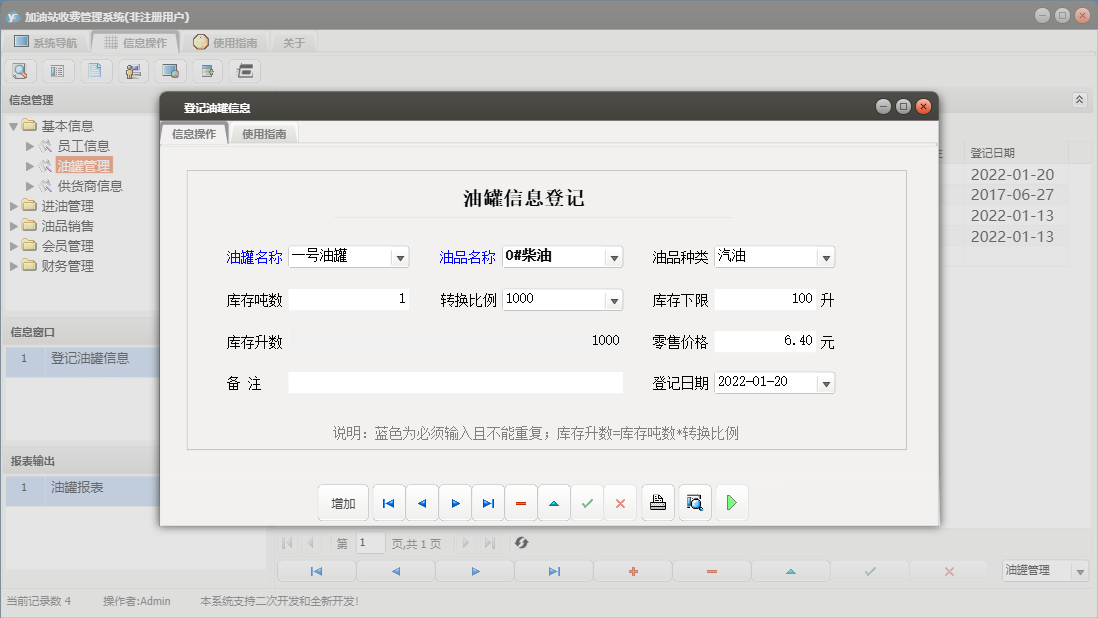The height and width of the screenshot is (618, 1098).
Task: Jump to last record using dialog navigation icon
Action: (x=488, y=502)
